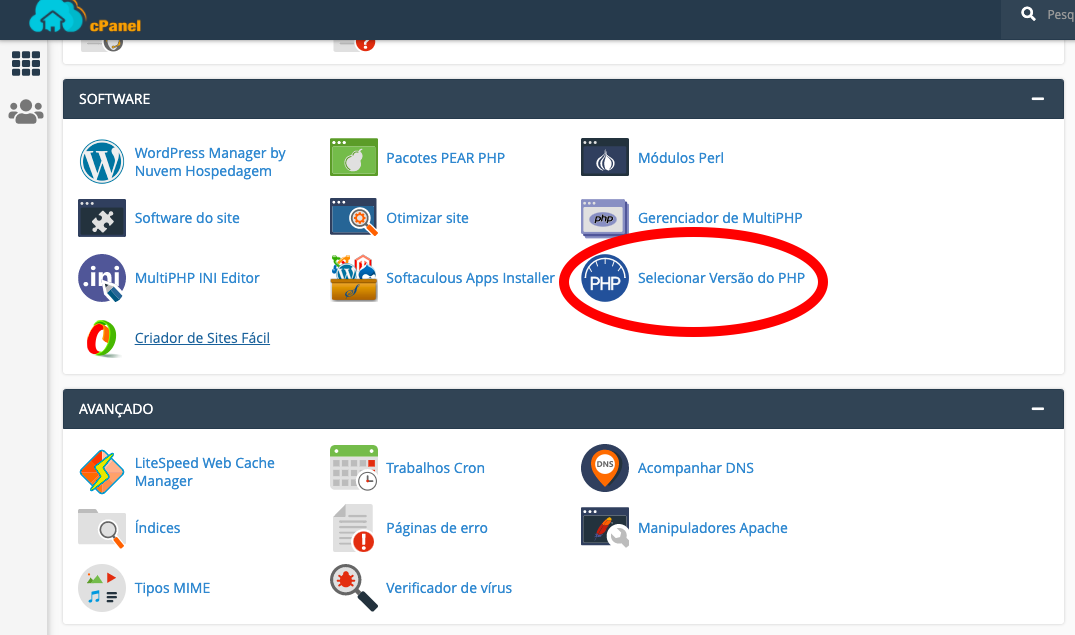Open the Verificador de vírus icon
This screenshot has width=1075, height=635.
point(353,588)
